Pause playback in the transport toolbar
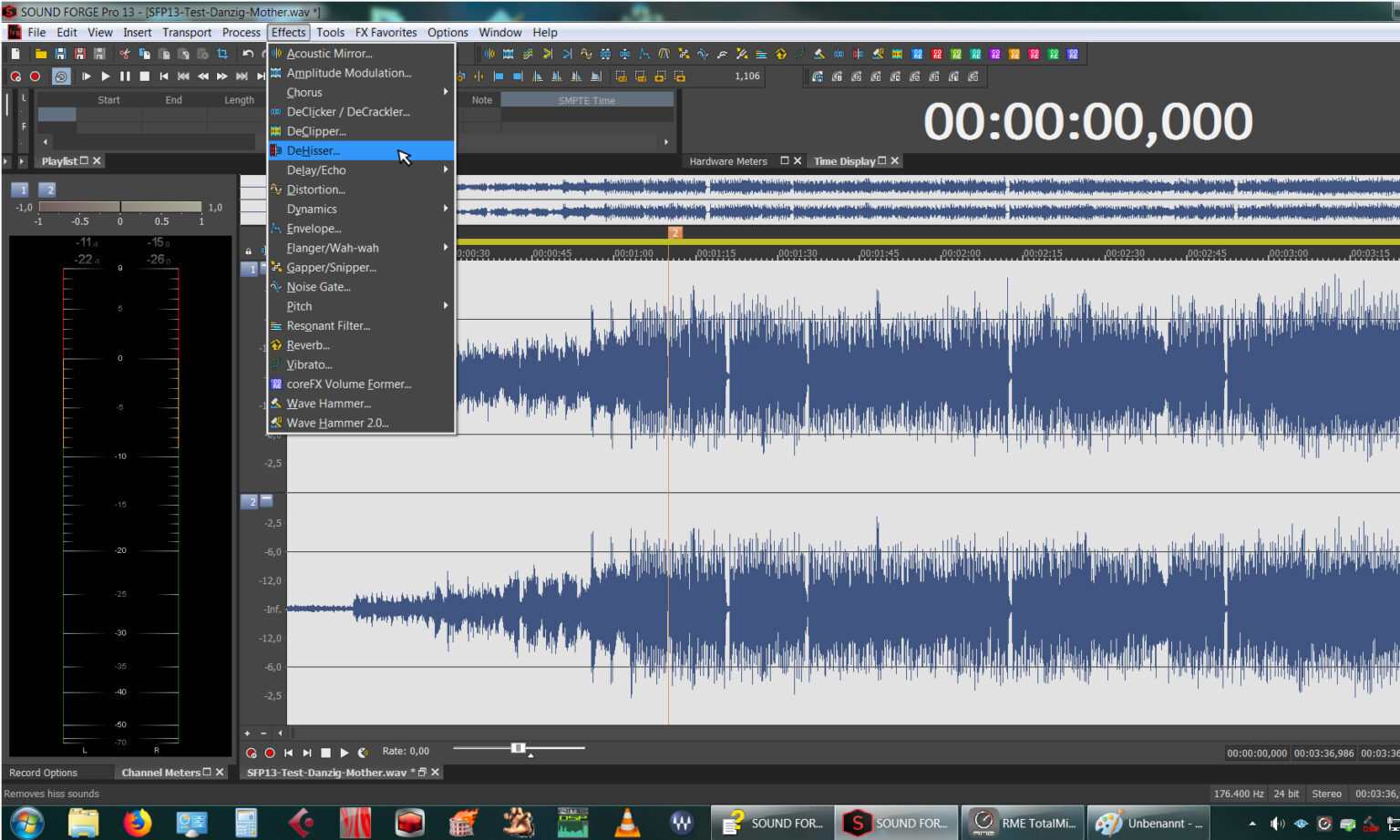The width and height of the screenshot is (1400, 840). (x=125, y=77)
